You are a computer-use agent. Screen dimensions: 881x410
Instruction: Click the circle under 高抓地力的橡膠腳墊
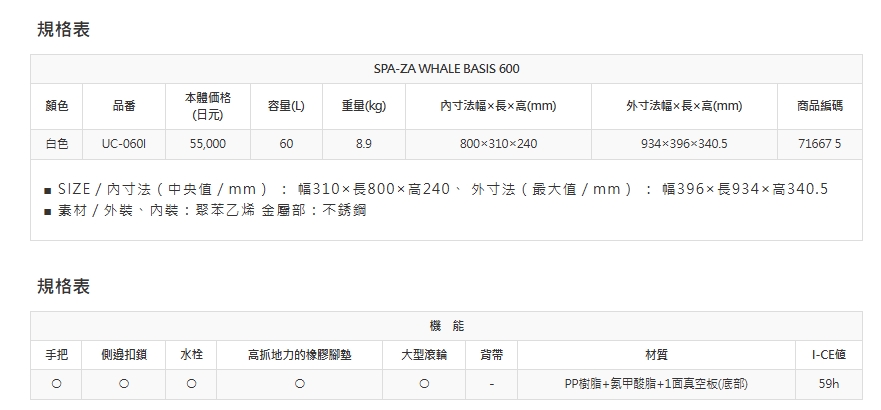click(x=299, y=384)
